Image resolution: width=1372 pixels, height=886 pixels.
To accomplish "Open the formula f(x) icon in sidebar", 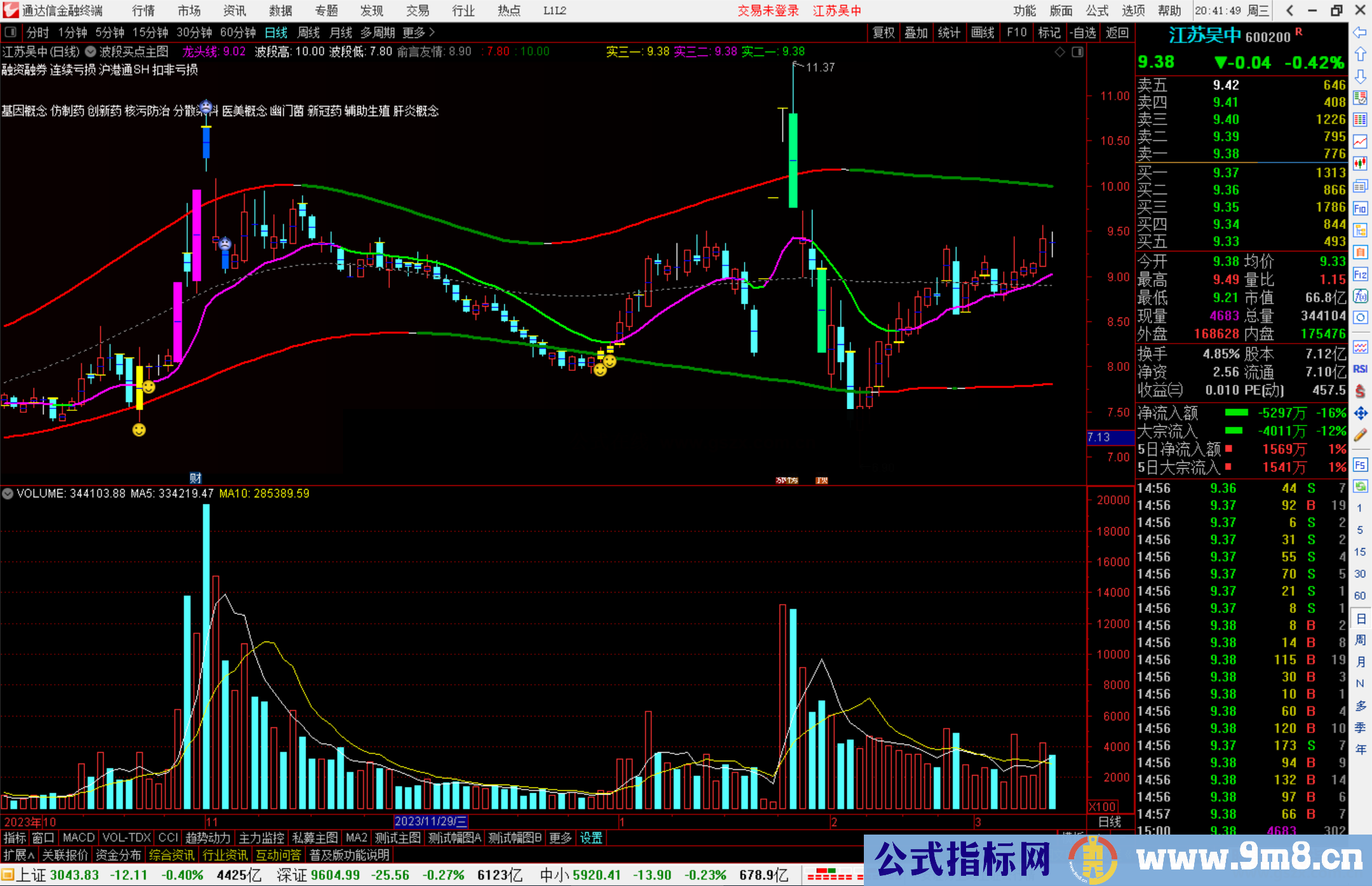I will (x=1360, y=296).
